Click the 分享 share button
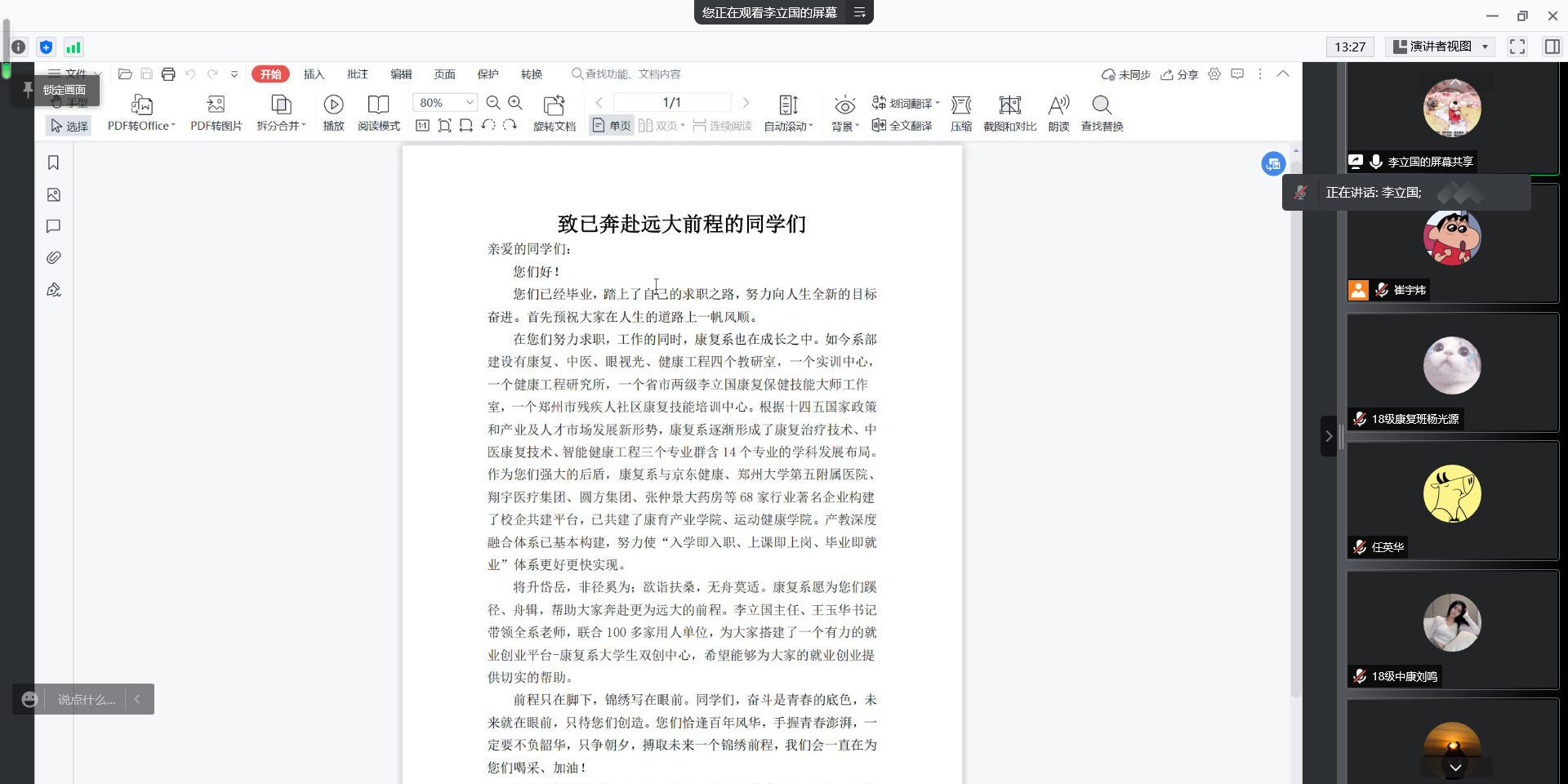 tap(1179, 74)
